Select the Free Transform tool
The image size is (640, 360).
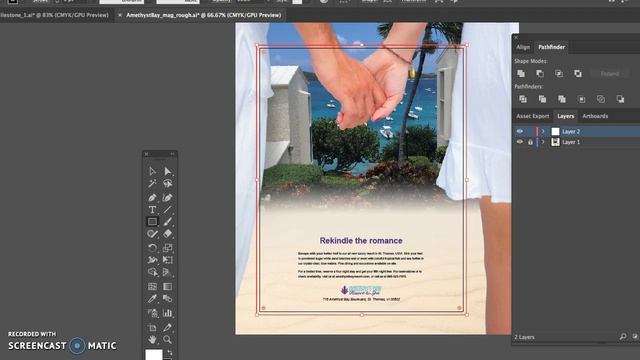point(167,260)
